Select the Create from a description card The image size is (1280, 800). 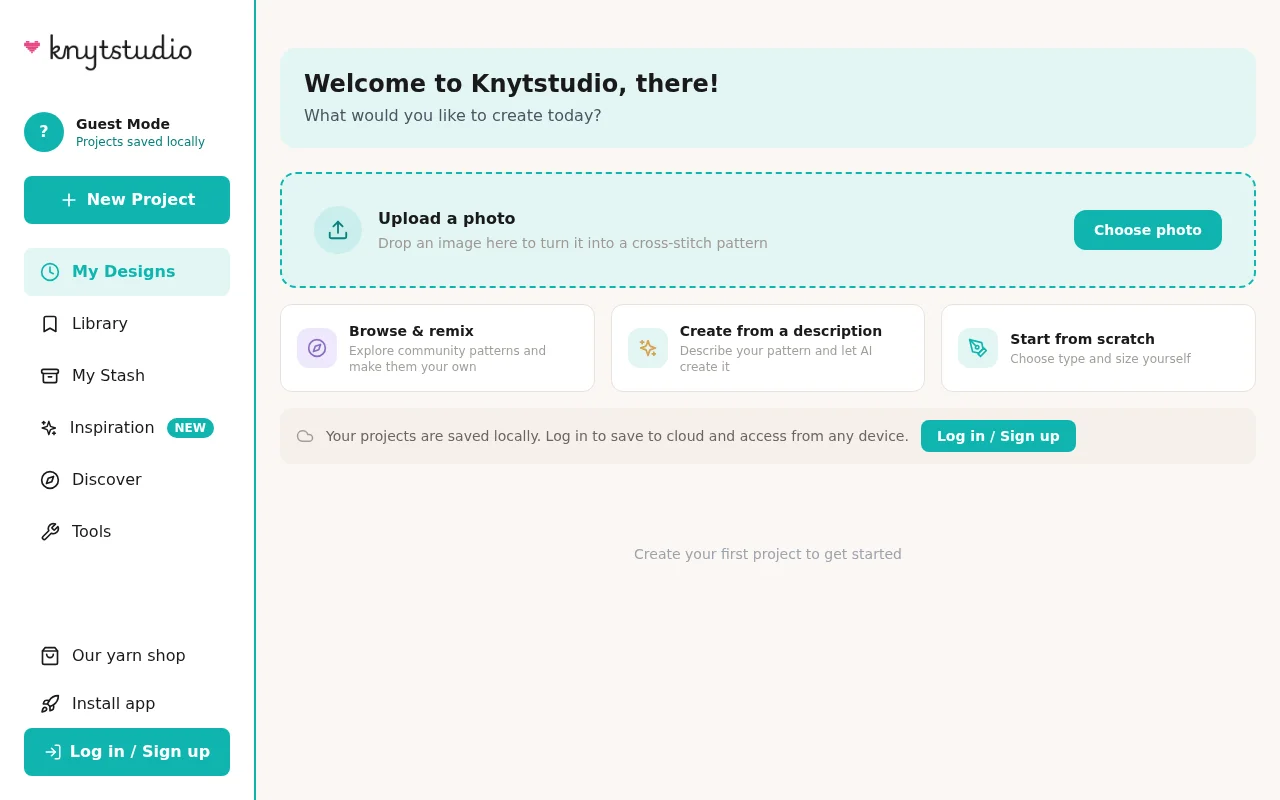pyautogui.click(x=768, y=348)
